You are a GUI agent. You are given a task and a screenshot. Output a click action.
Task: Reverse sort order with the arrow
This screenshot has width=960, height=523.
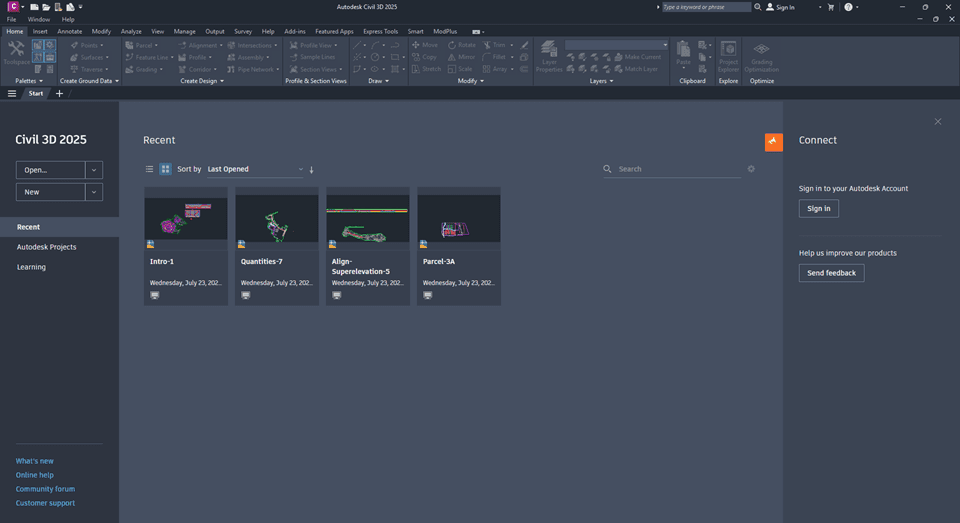[311, 170]
